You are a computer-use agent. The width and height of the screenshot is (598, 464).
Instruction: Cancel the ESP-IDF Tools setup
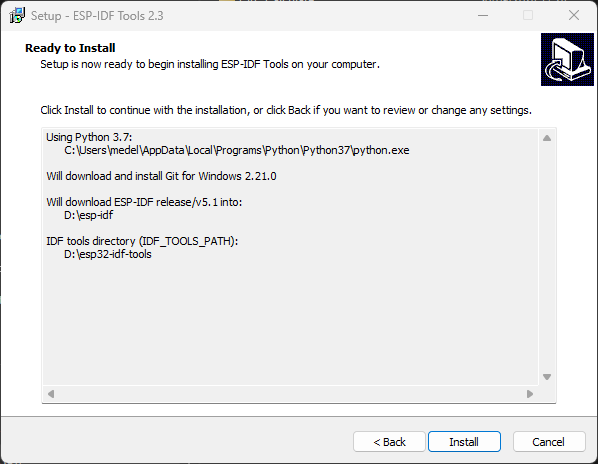click(x=549, y=442)
